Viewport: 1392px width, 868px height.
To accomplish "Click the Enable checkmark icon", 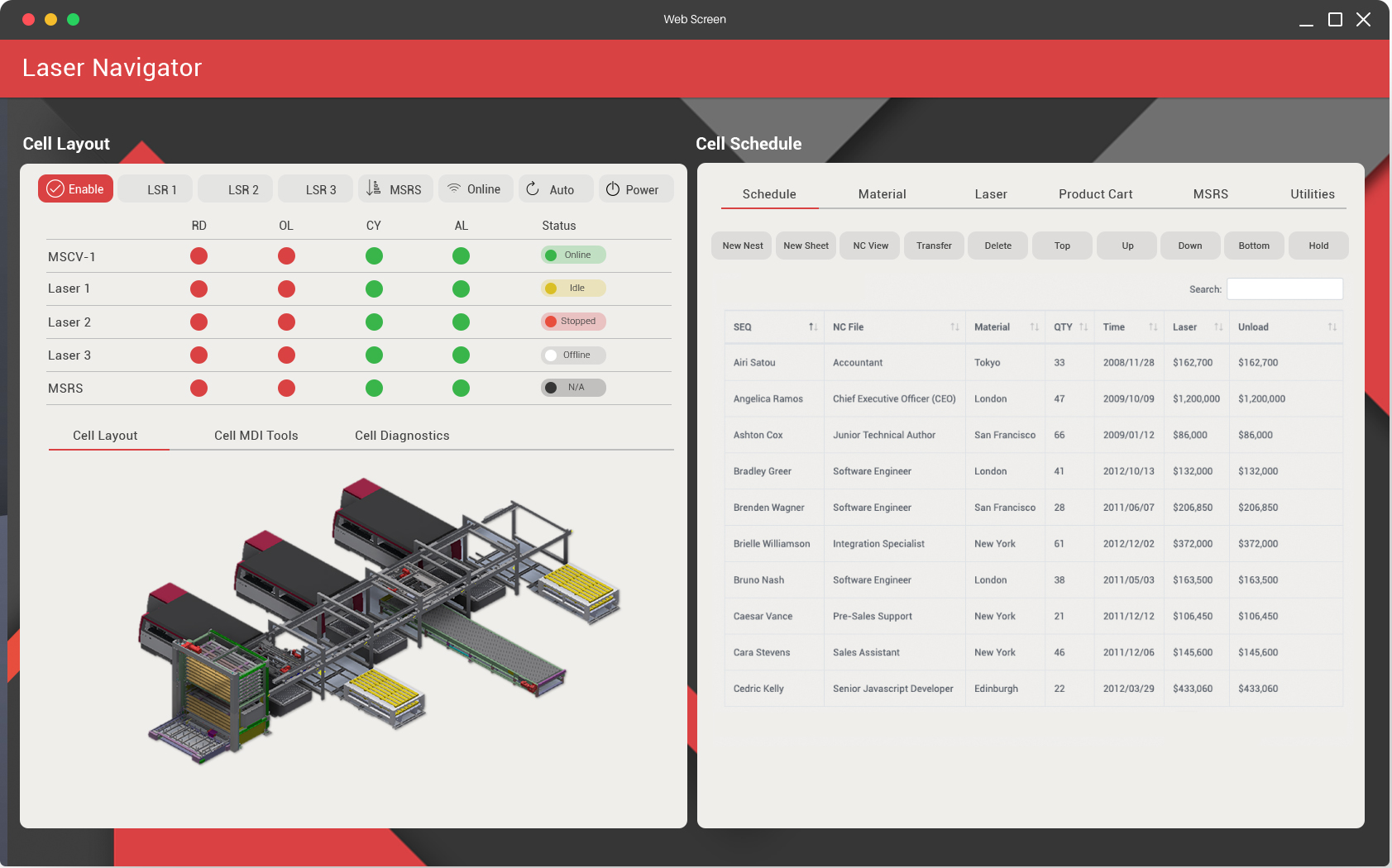I will [55, 189].
